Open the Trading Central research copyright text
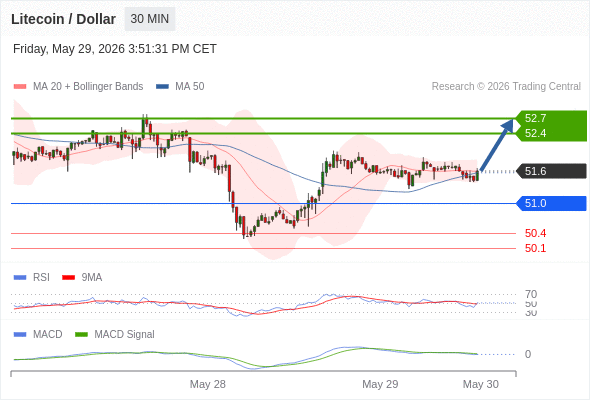 (506, 87)
